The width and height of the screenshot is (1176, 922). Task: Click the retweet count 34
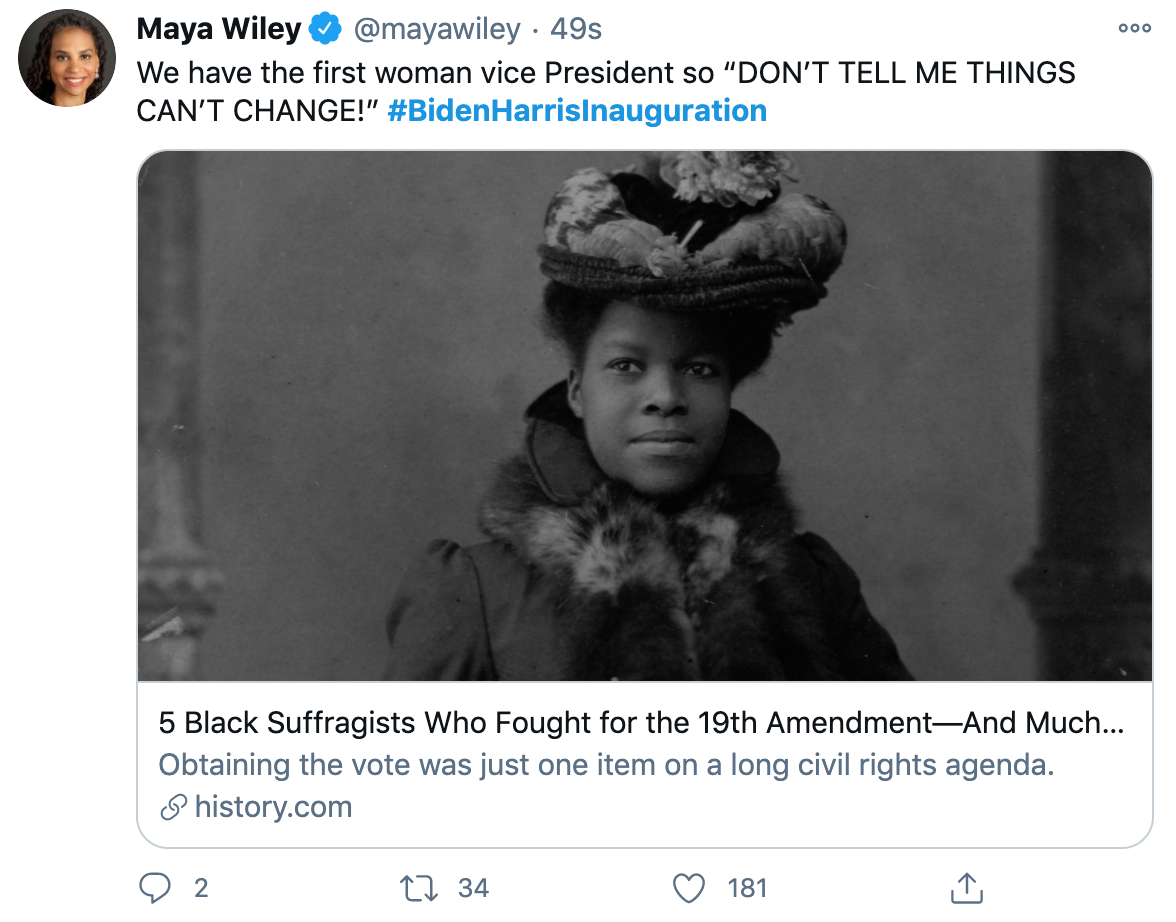pyautogui.click(x=473, y=888)
